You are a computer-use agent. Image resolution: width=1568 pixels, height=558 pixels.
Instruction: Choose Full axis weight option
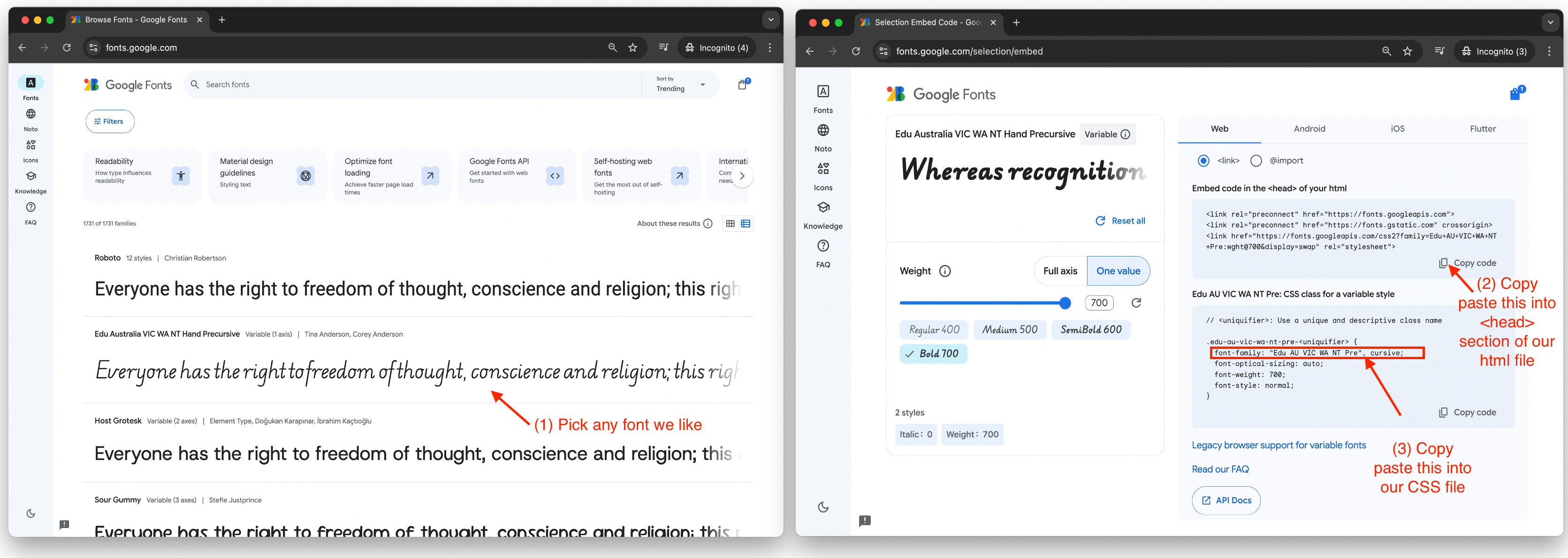click(x=1060, y=271)
